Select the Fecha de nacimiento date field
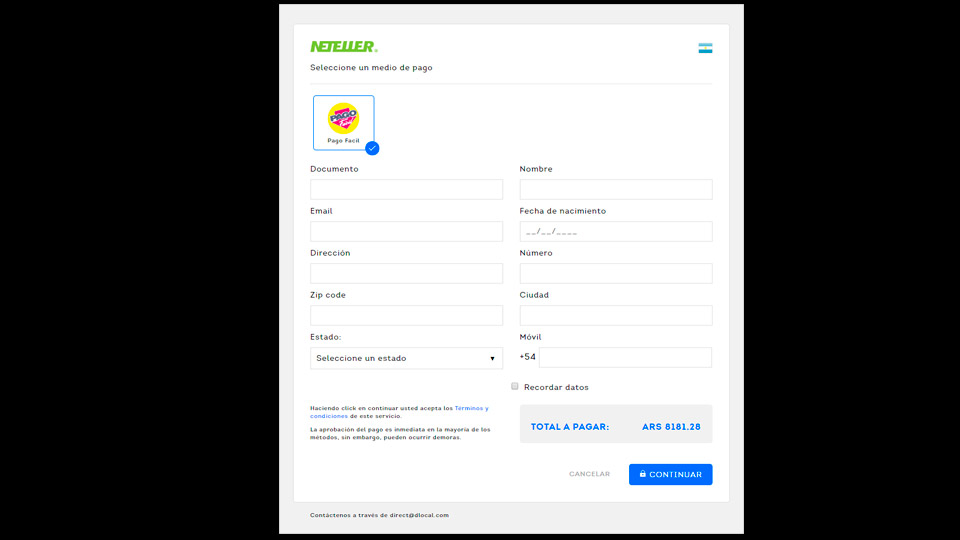This screenshot has height=540, width=960. tap(616, 231)
